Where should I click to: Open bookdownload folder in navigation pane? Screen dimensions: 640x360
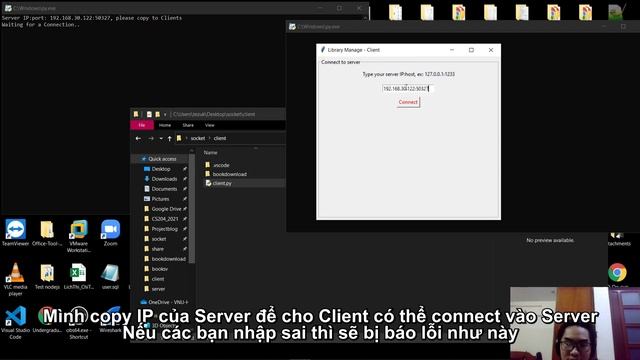(x=169, y=259)
